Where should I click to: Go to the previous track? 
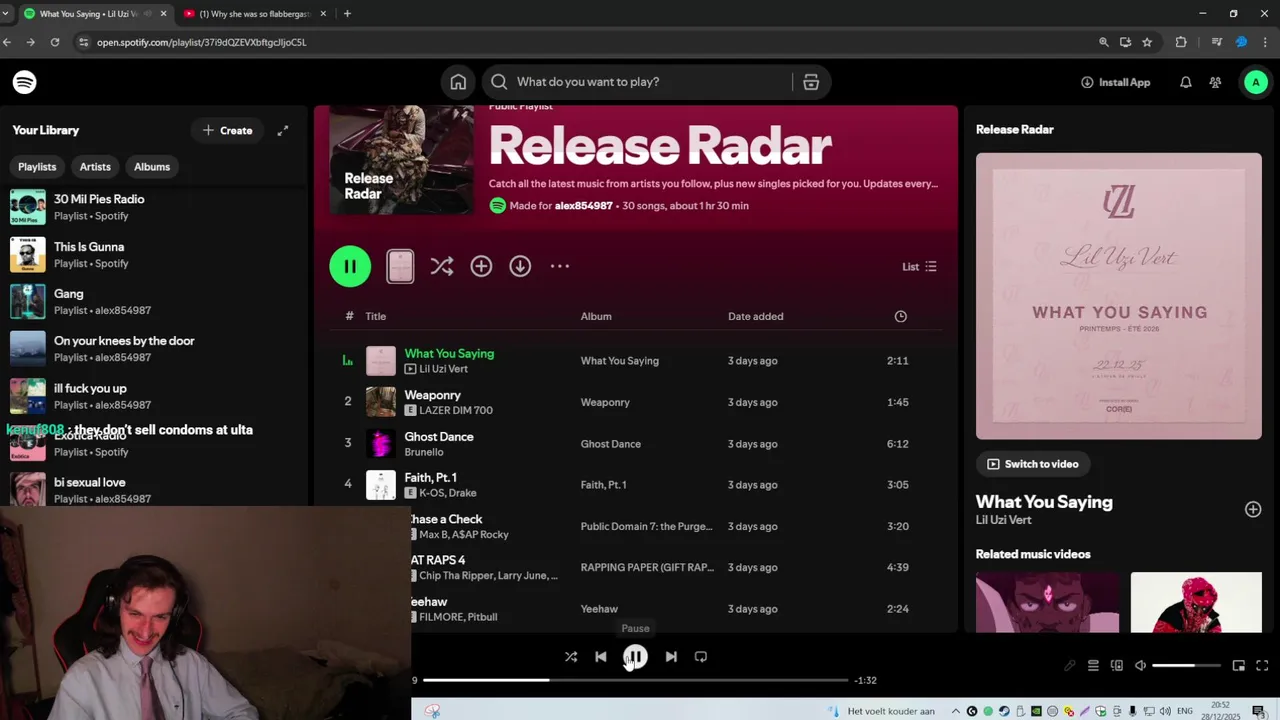click(600, 657)
